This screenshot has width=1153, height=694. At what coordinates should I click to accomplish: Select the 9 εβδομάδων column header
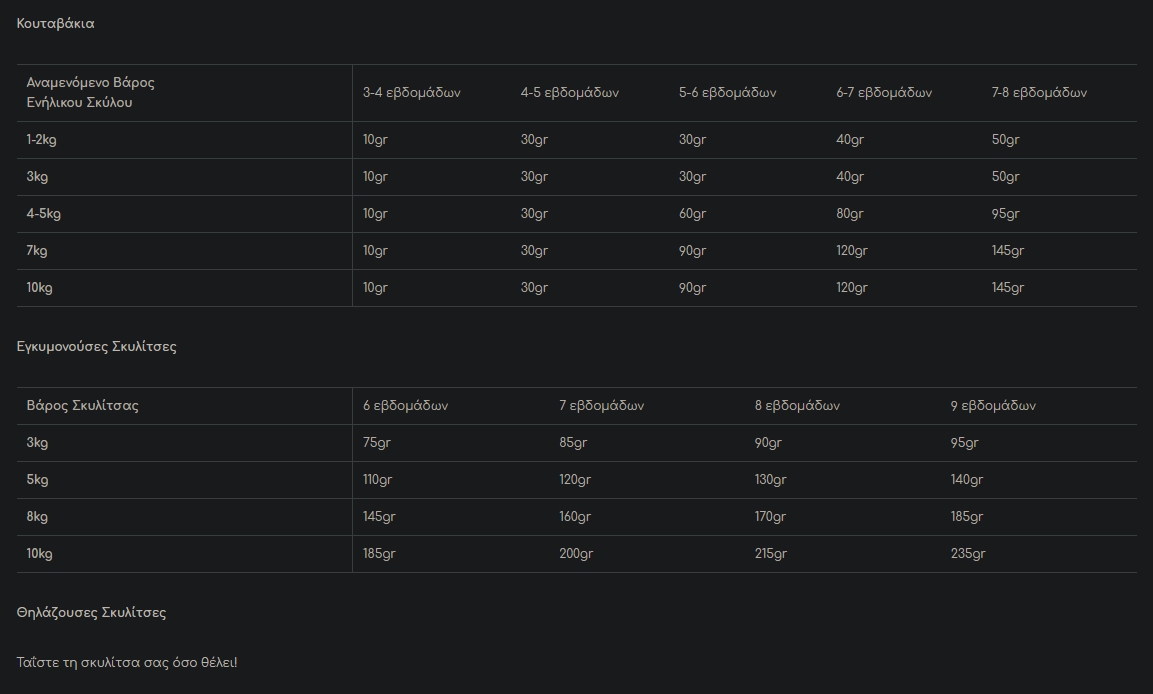[x=993, y=406]
